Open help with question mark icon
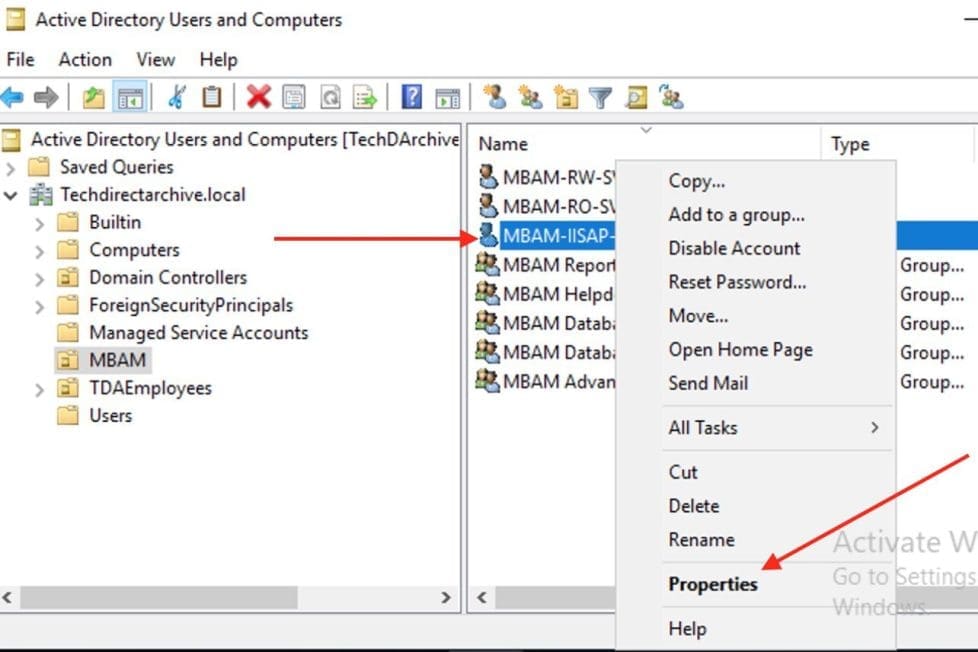The image size is (978, 652). [410, 97]
